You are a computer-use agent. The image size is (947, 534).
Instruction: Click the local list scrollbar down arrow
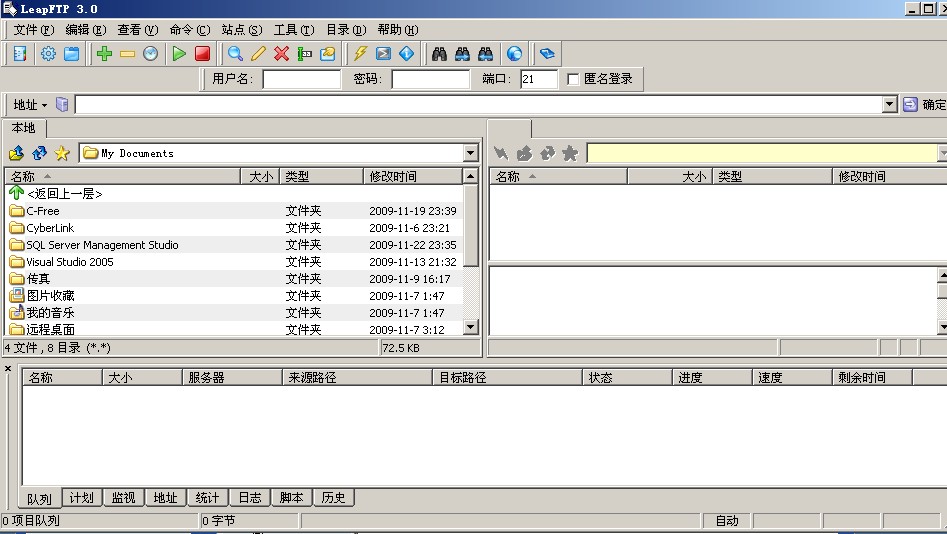coord(470,327)
